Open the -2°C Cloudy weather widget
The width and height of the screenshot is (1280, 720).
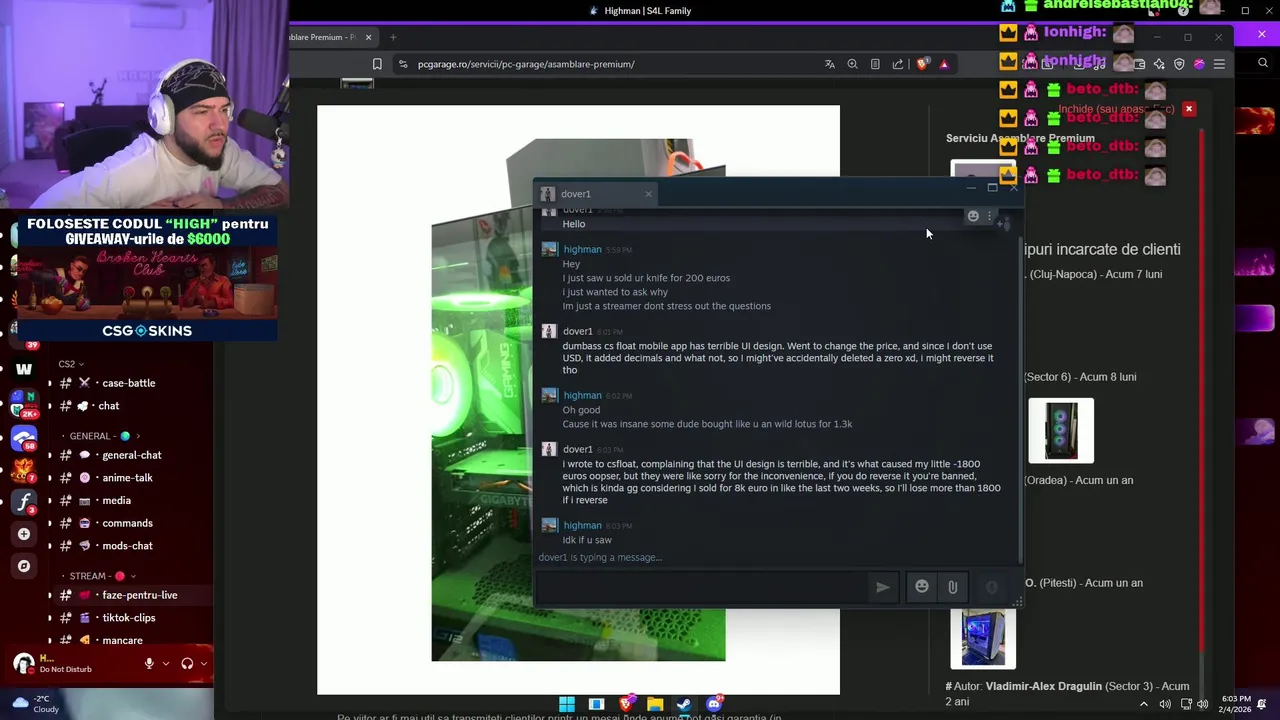pos(35,704)
